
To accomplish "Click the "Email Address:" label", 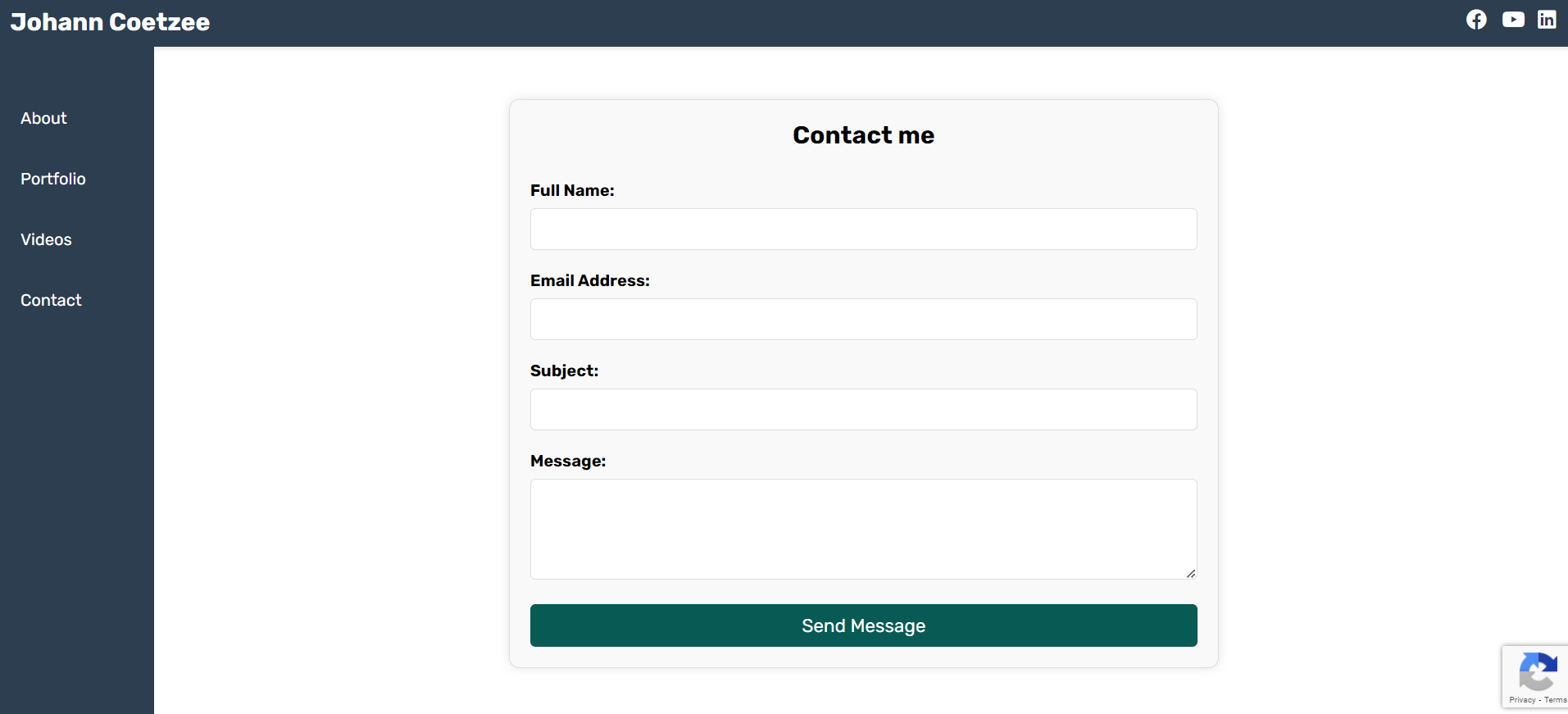I will [590, 280].
